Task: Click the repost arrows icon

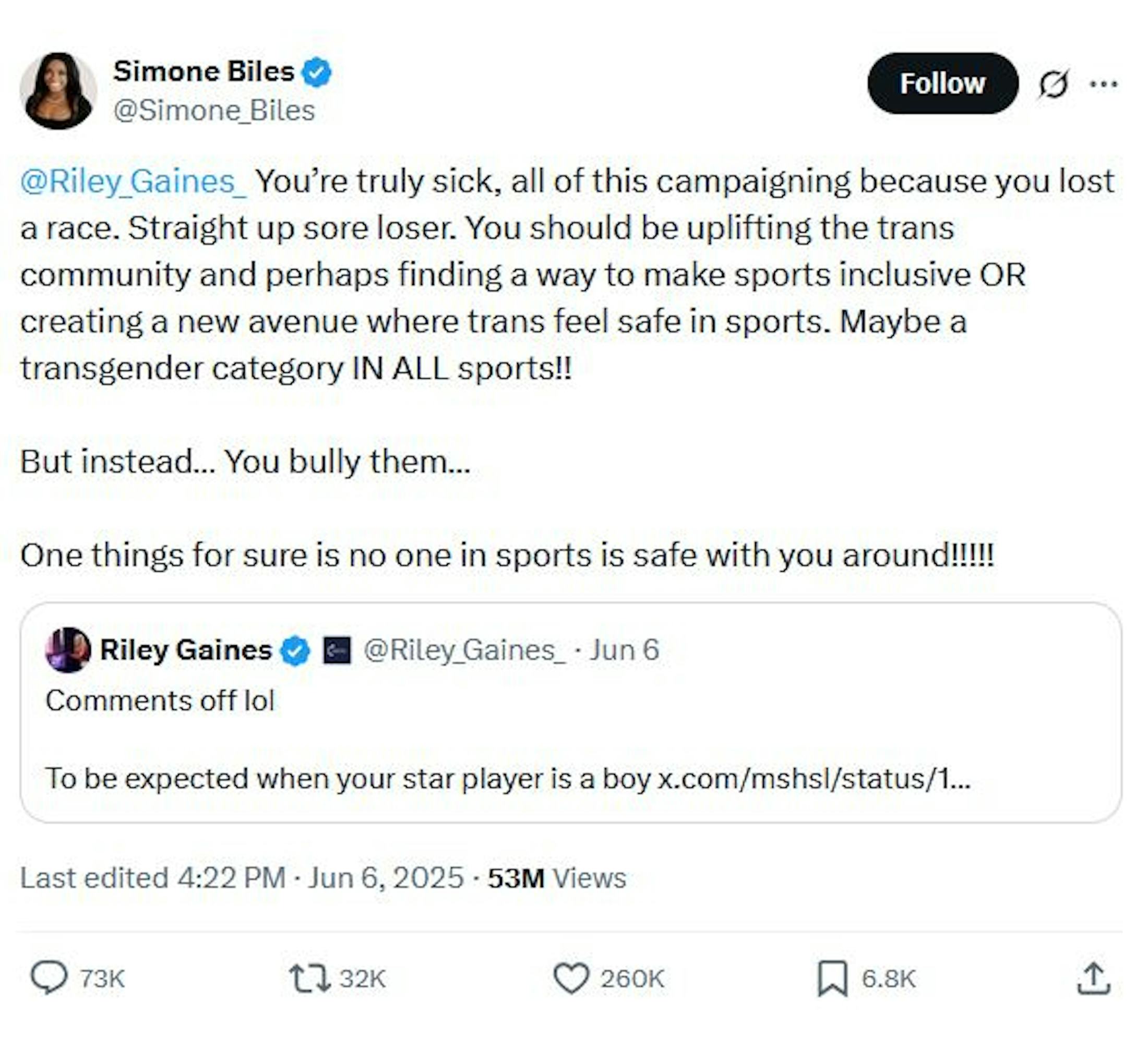Action: tap(309, 977)
